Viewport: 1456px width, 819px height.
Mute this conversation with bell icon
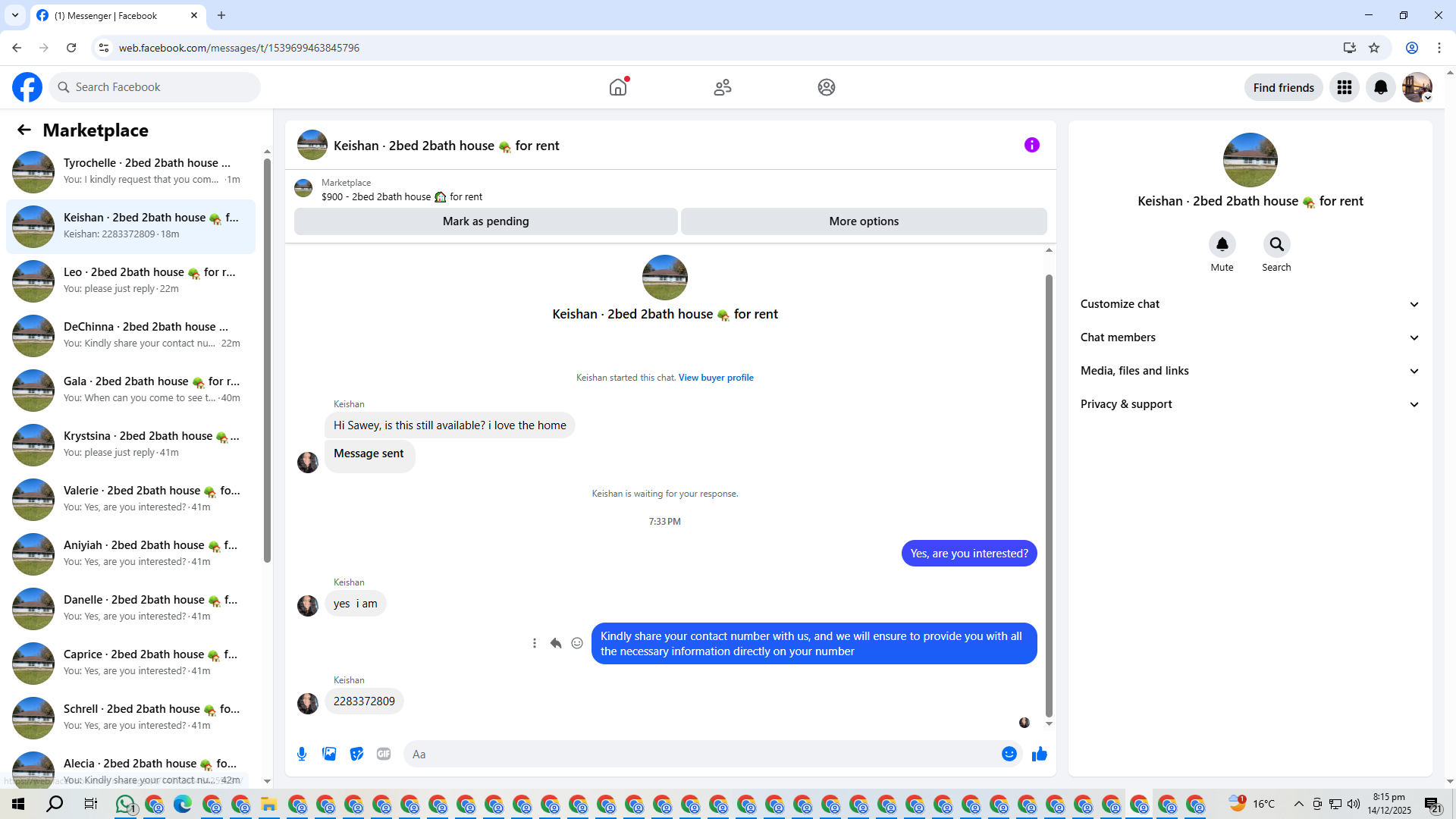click(x=1222, y=244)
